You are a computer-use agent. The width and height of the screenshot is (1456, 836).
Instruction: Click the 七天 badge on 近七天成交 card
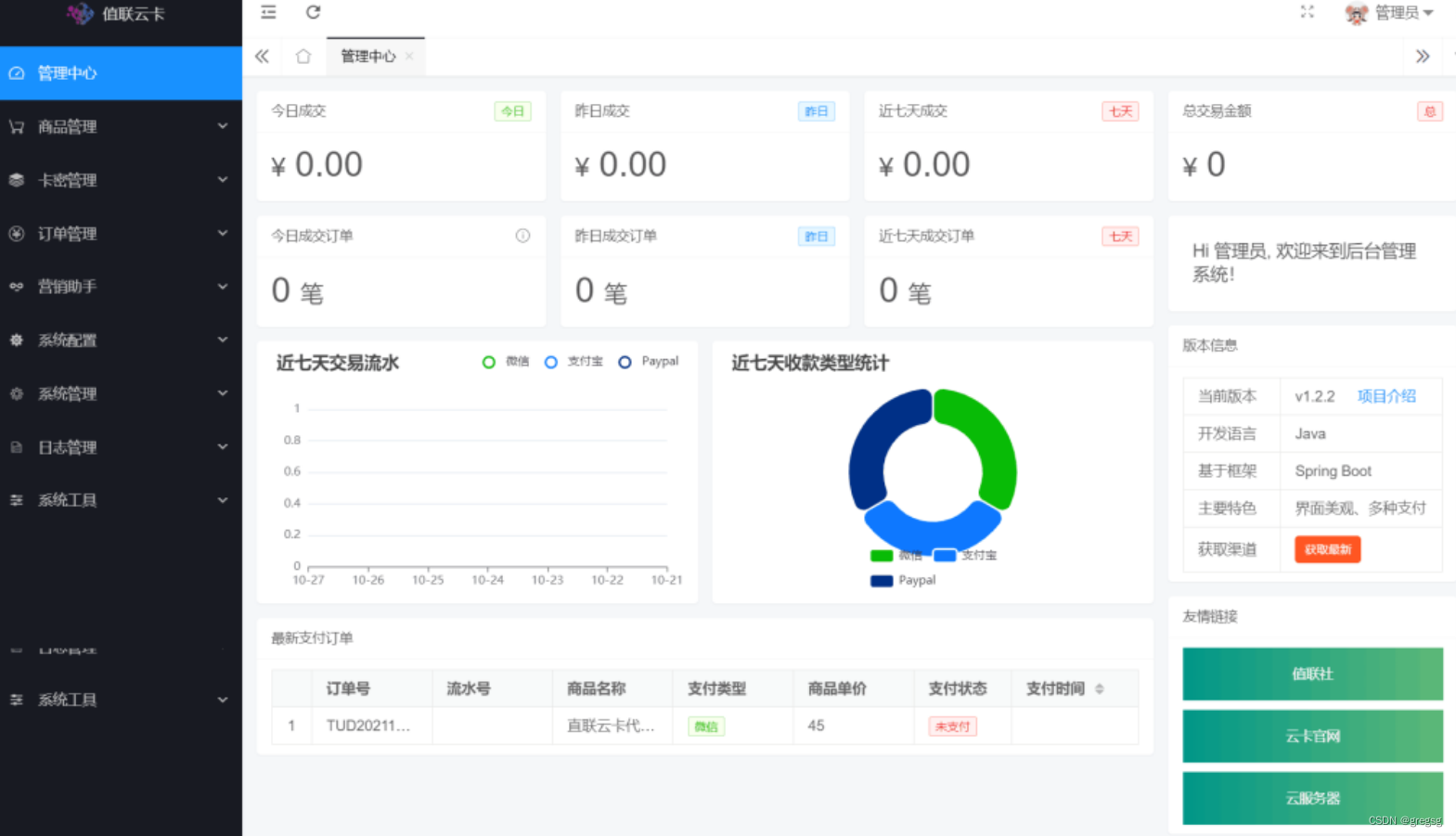[x=1120, y=111]
